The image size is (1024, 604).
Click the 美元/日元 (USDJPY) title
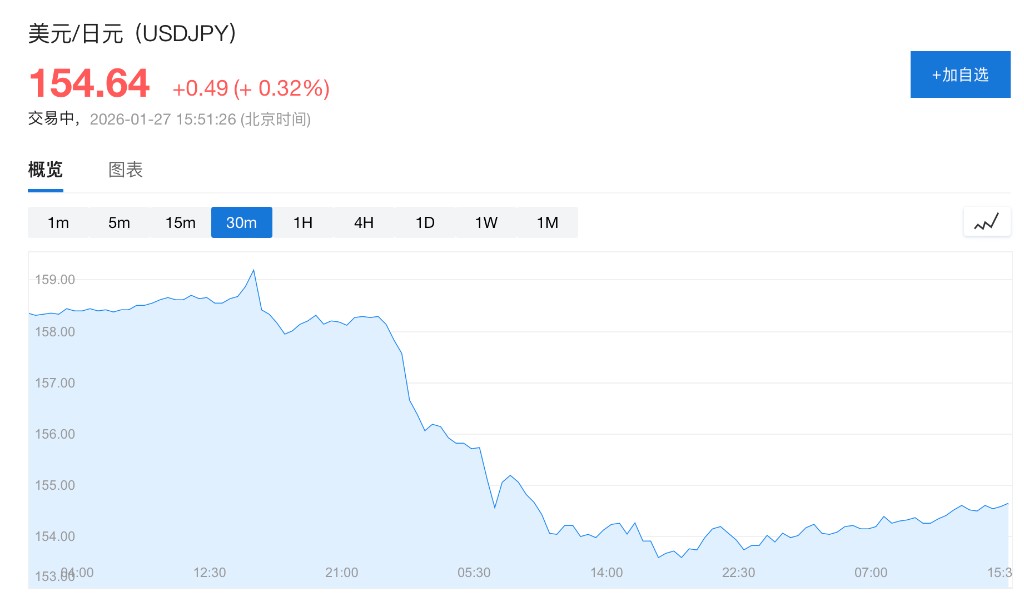[x=132, y=33]
